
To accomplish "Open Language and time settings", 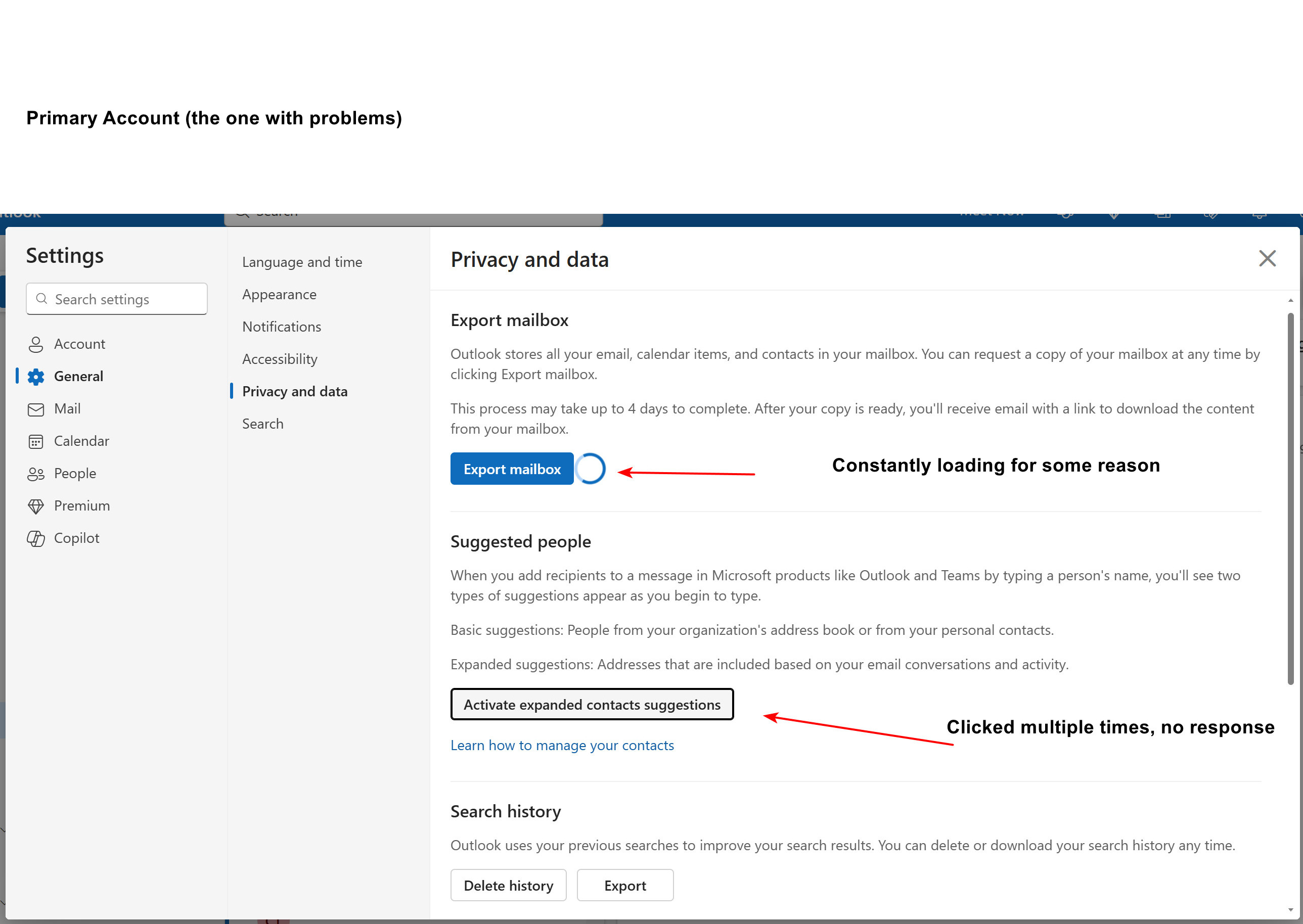I will point(301,262).
